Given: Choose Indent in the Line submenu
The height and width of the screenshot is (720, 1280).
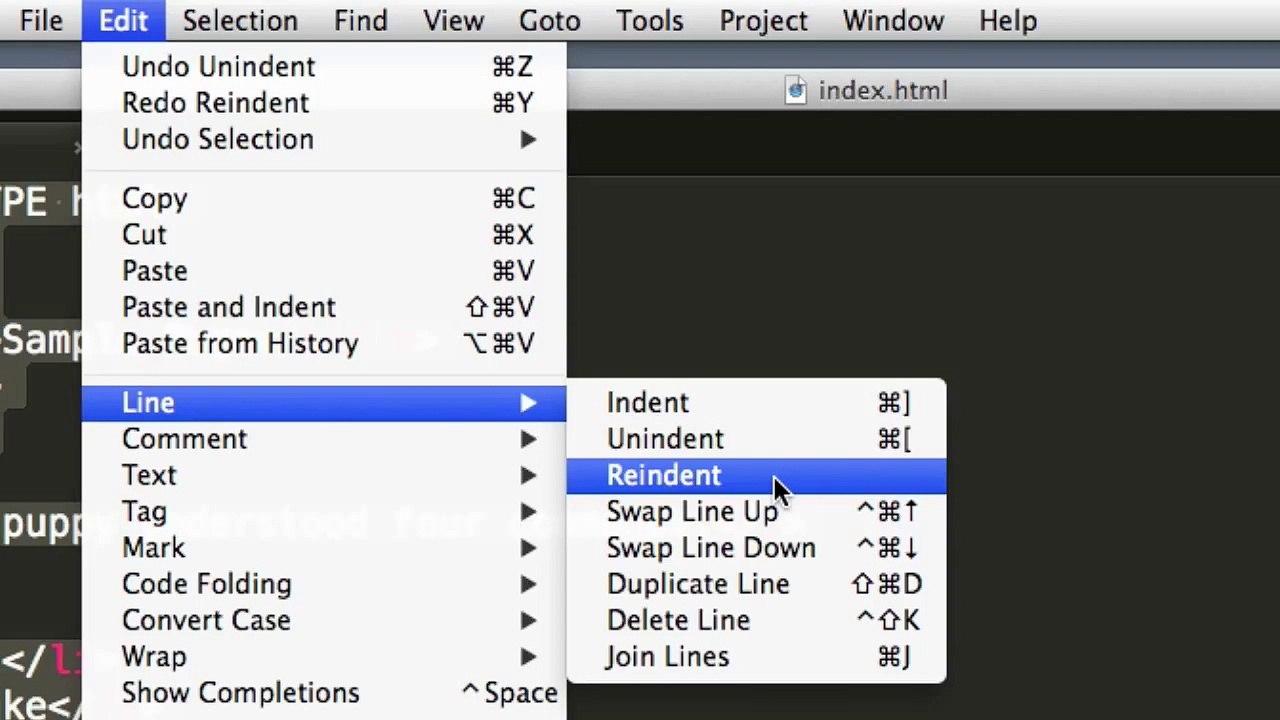Looking at the screenshot, I should pos(756,403).
